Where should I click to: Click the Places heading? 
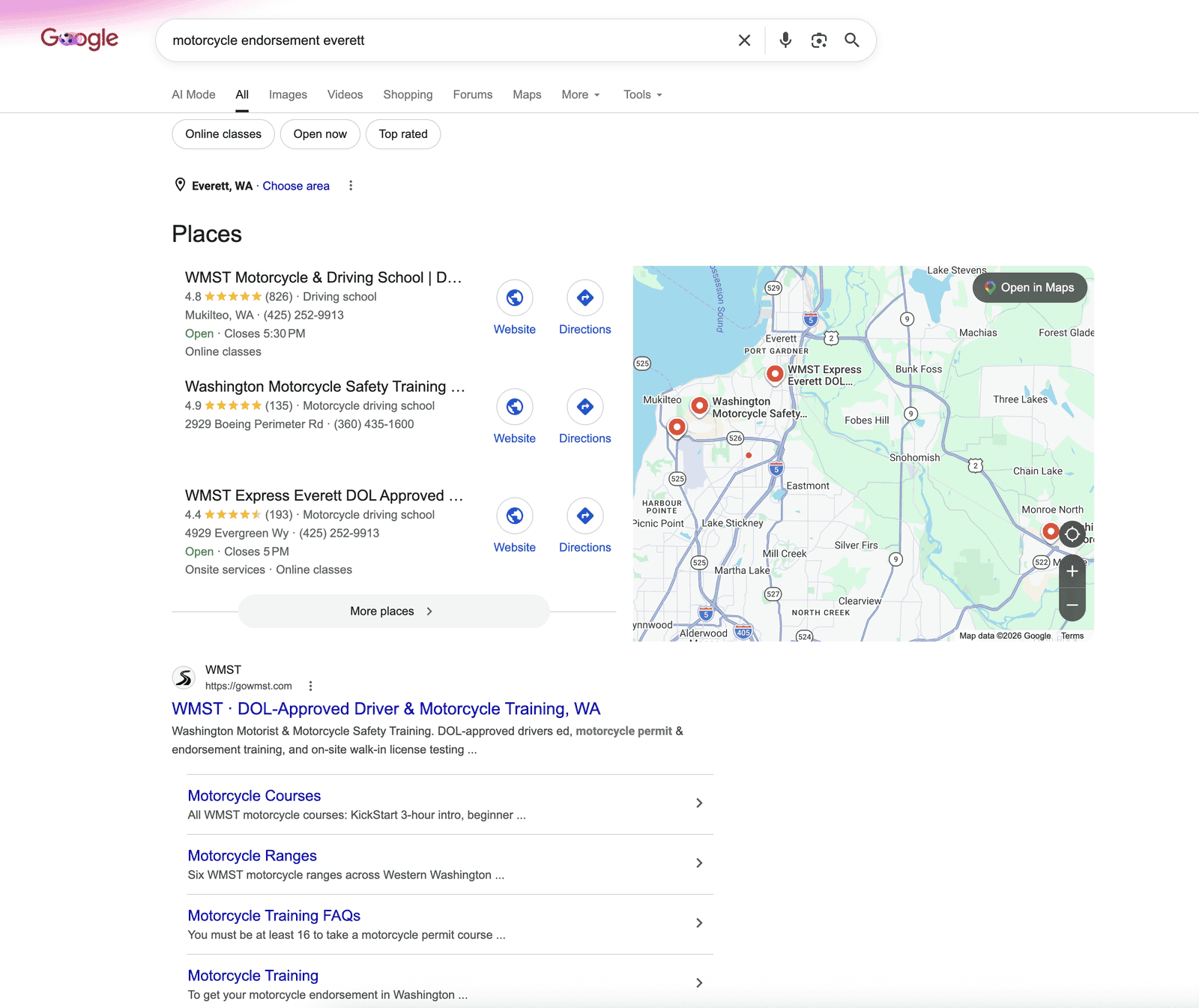207,234
